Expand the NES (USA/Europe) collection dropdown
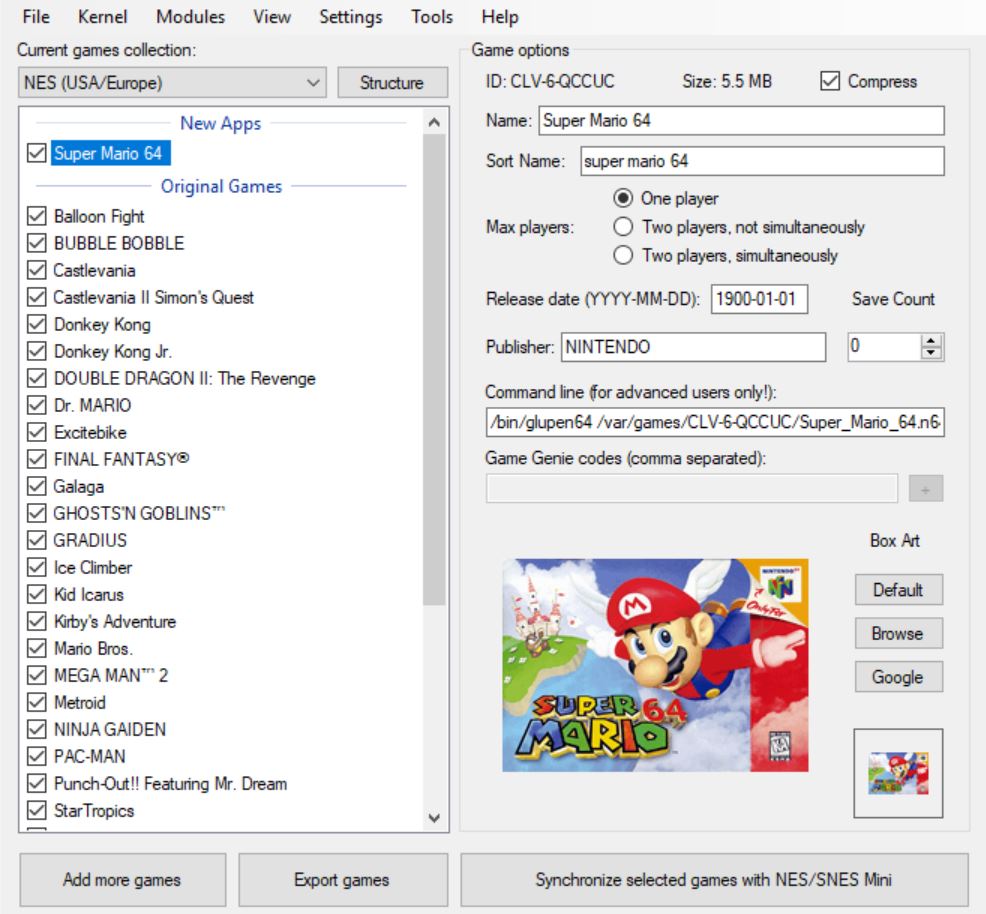Image resolution: width=986 pixels, height=914 pixels. click(x=172, y=82)
